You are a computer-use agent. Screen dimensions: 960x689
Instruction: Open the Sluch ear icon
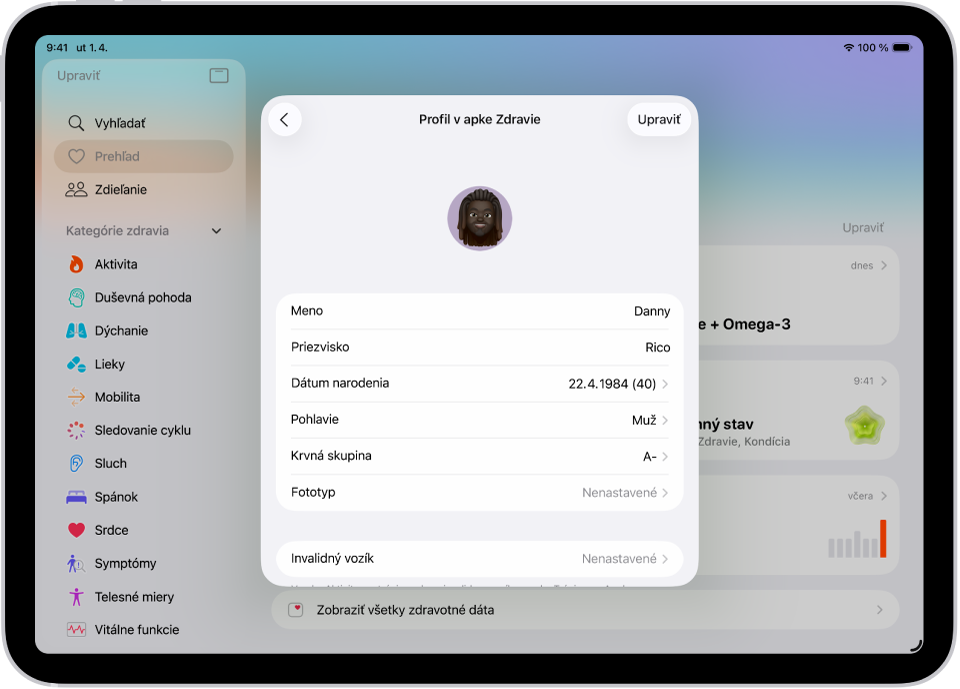(76, 464)
